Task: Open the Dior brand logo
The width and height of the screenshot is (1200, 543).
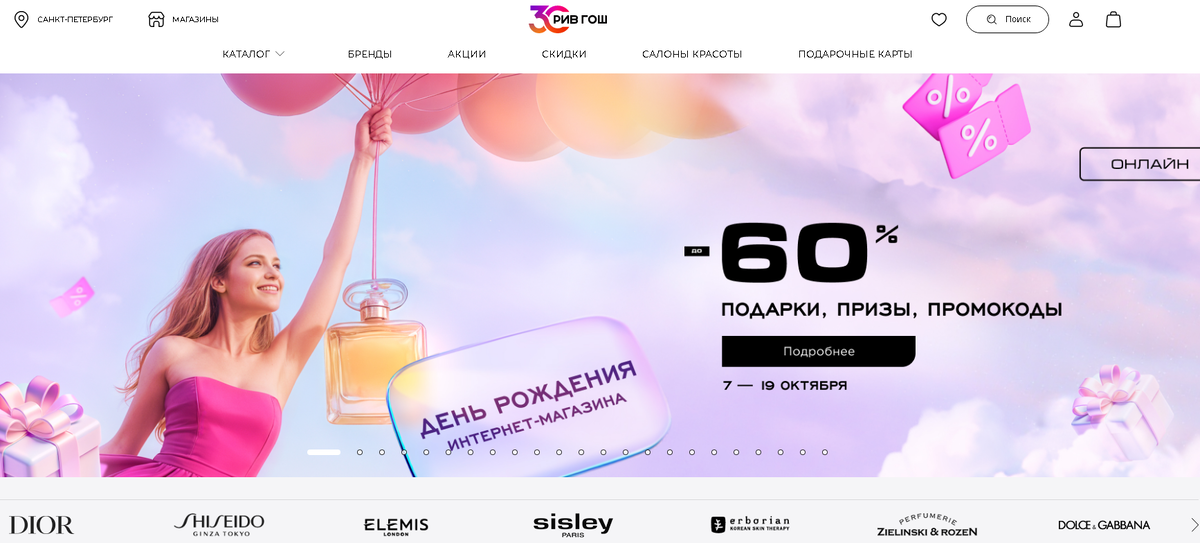Action: (x=41, y=525)
